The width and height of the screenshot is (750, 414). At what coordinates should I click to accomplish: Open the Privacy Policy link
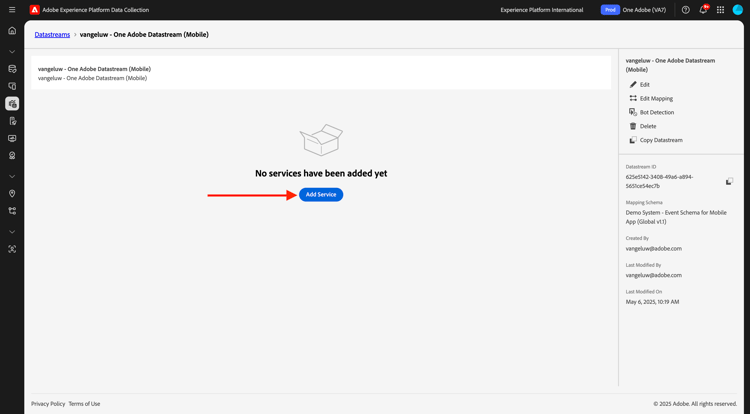pos(48,404)
